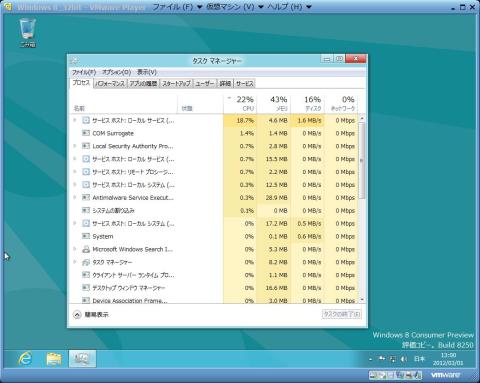Launch Internet Explorer from the taskbar

pyautogui.click(x=25, y=359)
